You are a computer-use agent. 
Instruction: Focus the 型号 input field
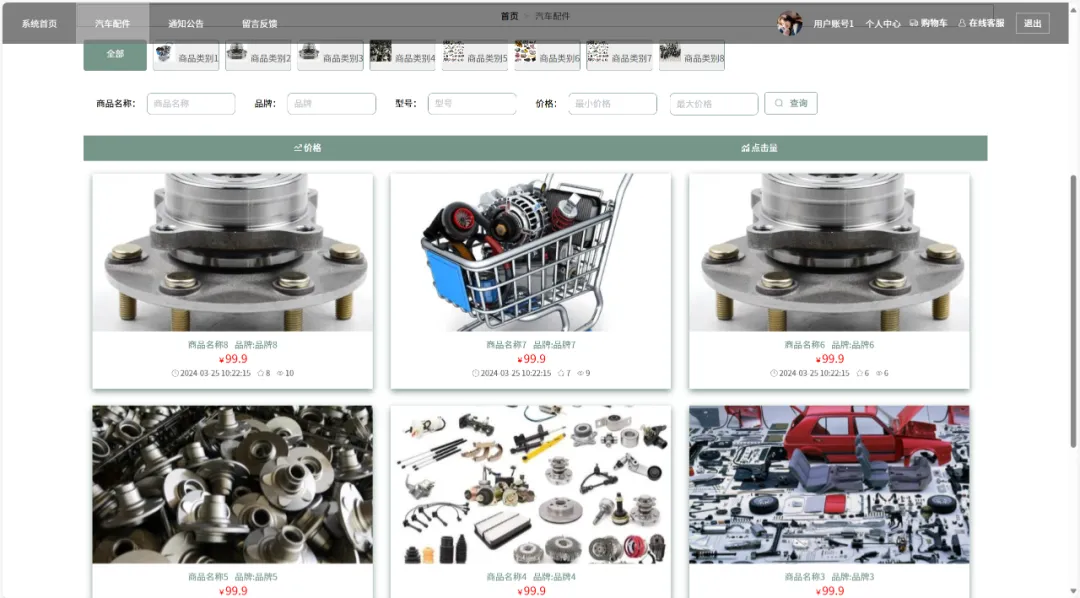(x=472, y=103)
